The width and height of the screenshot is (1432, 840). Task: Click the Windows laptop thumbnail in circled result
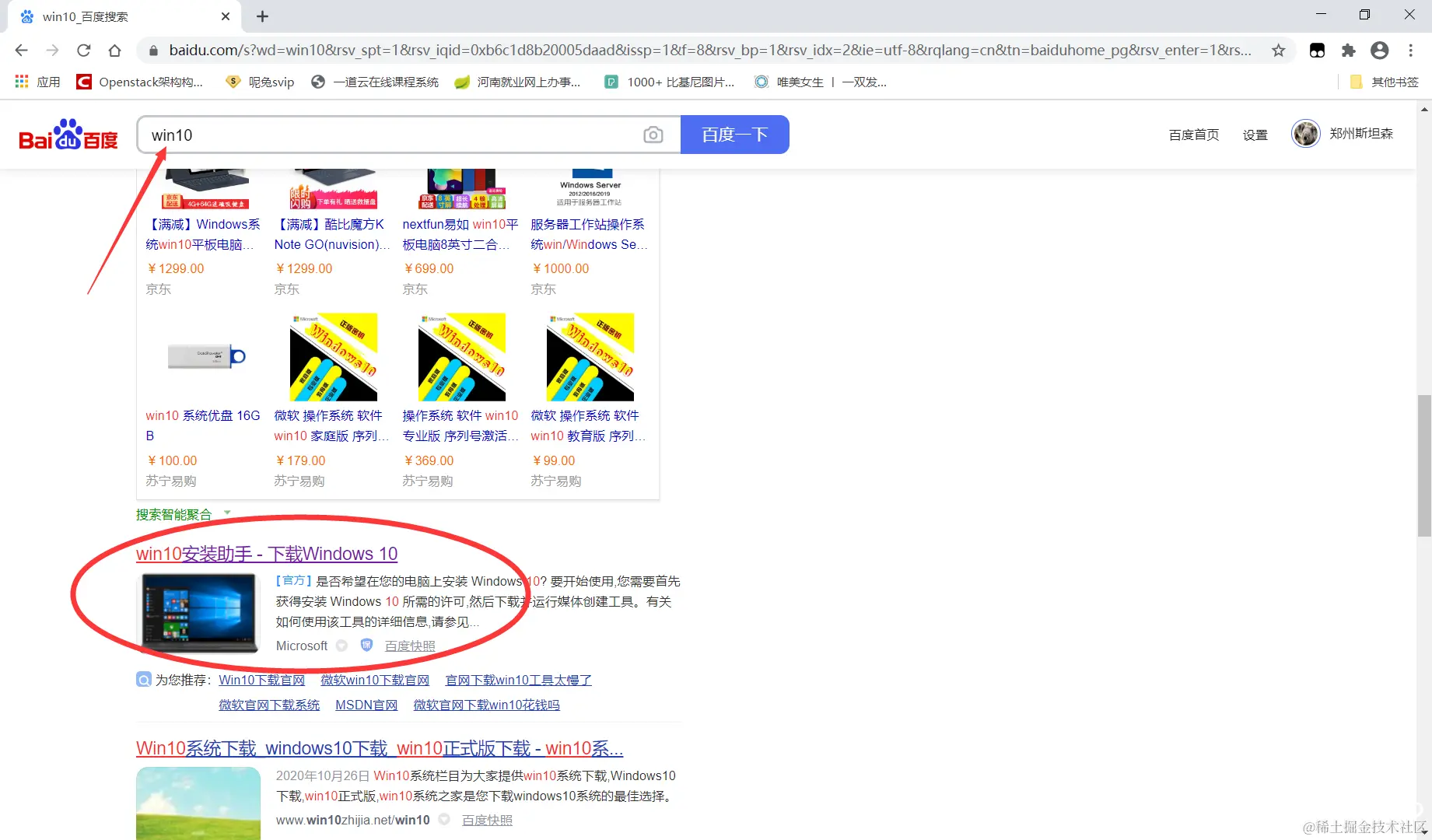(198, 614)
